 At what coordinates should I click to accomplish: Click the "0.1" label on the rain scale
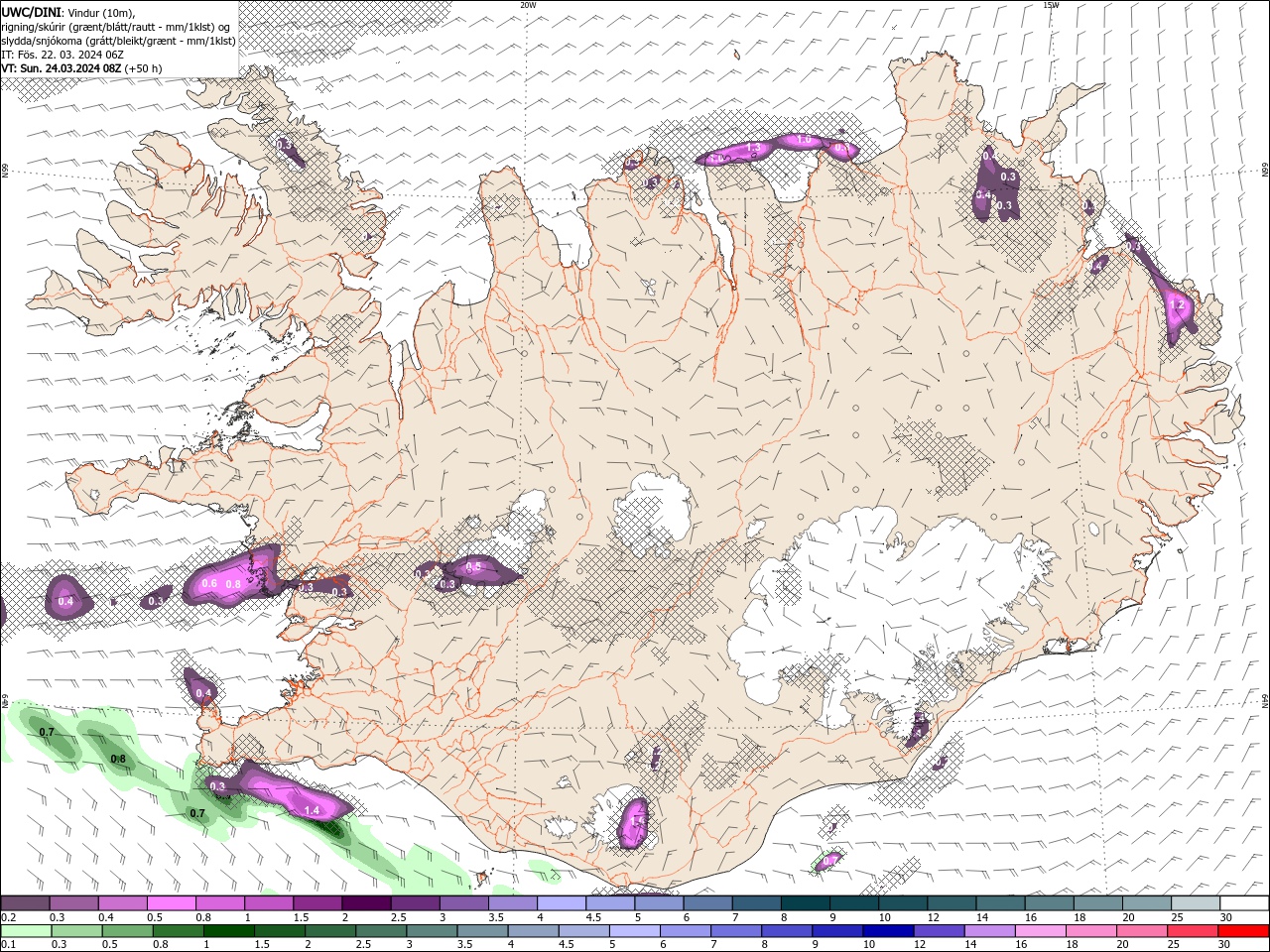click(8, 945)
